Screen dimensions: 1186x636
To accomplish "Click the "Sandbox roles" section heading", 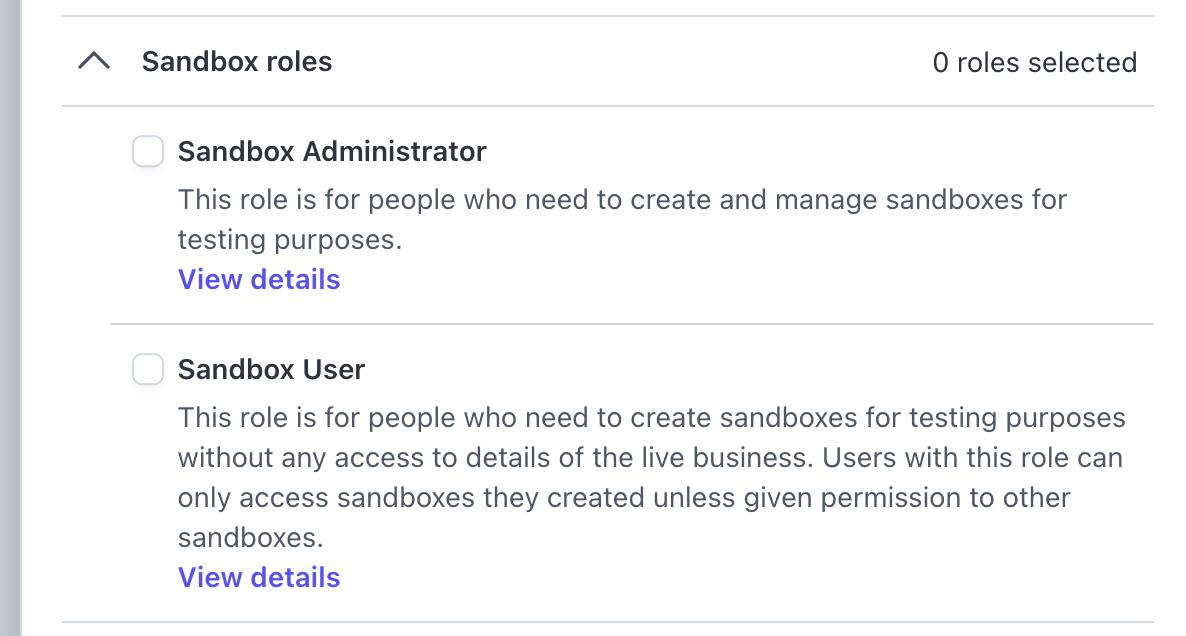I will point(237,62).
